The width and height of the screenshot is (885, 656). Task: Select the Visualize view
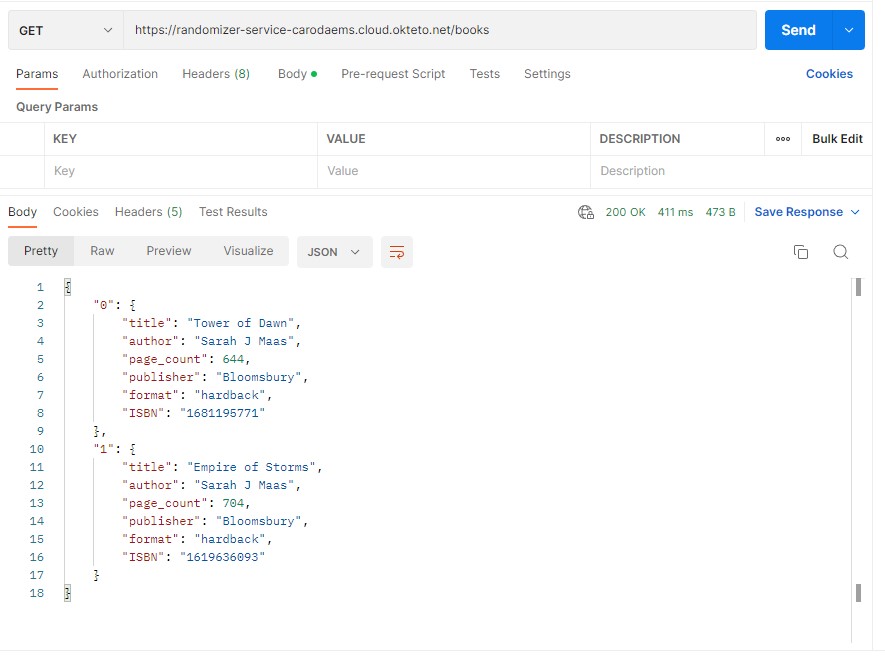[x=247, y=251]
